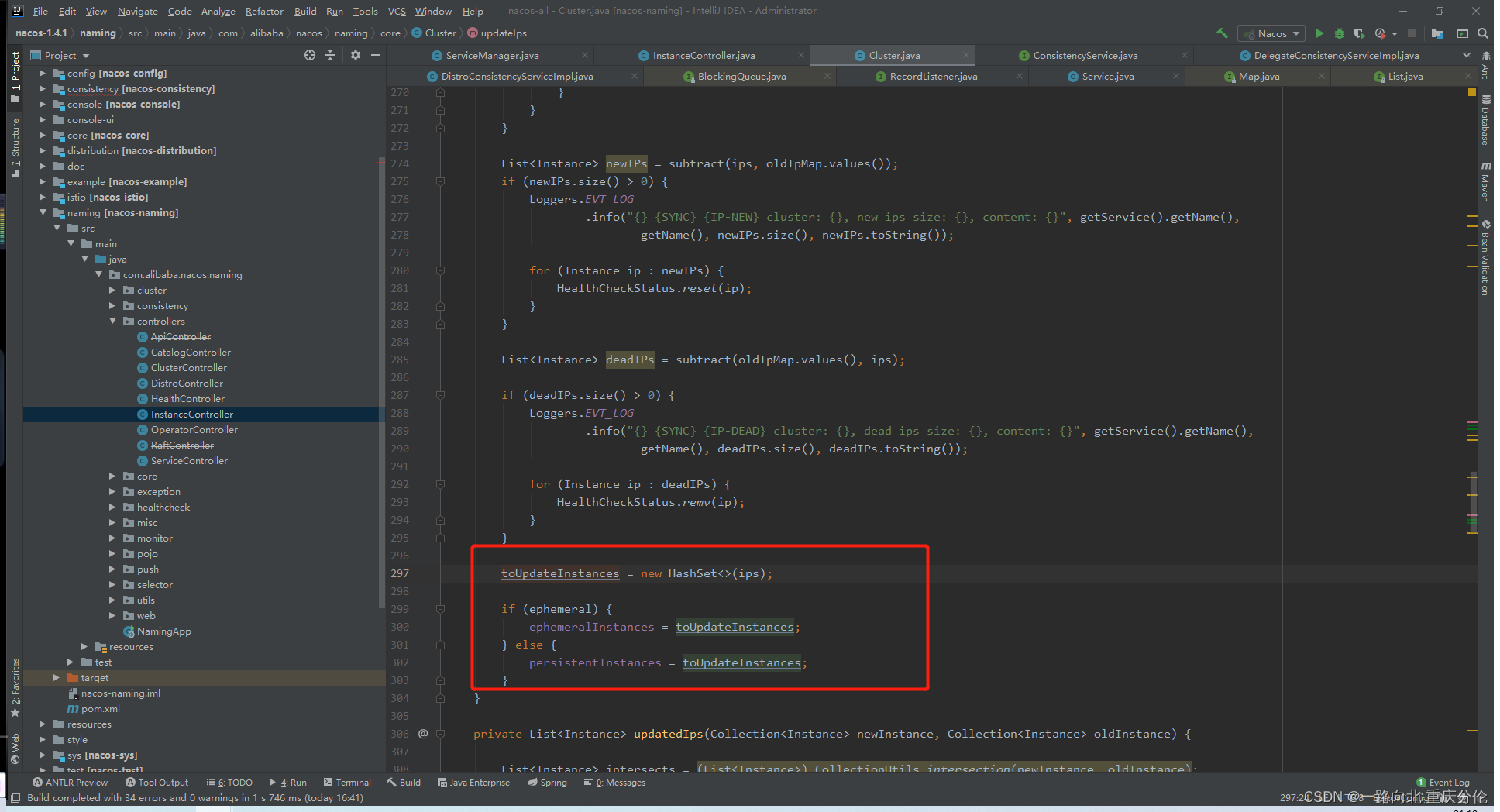1500x812 pixels.
Task: Show hidden editor tabs list chevron
Action: tap(1466, 55)
